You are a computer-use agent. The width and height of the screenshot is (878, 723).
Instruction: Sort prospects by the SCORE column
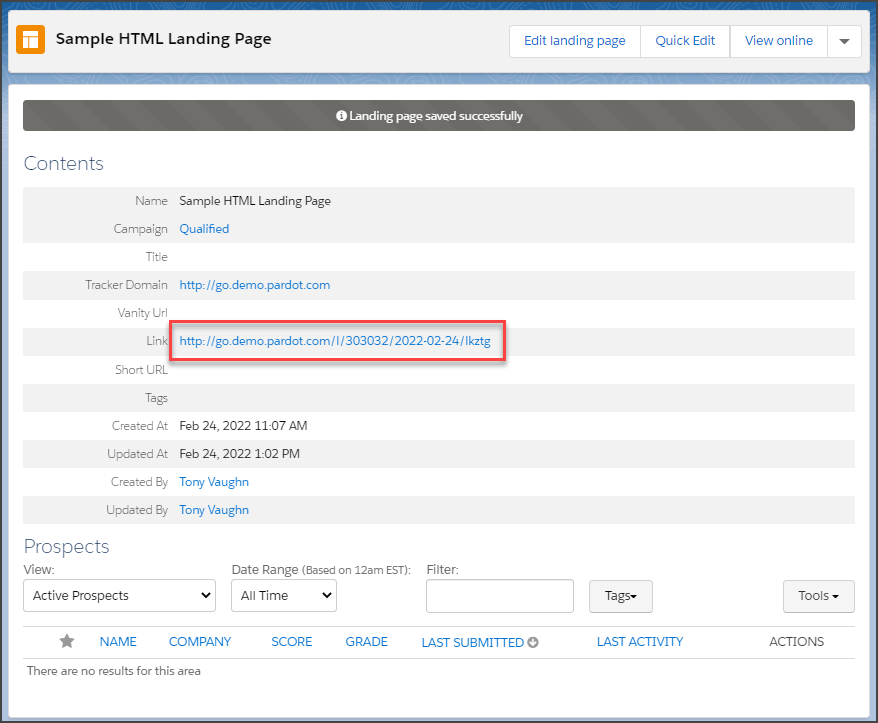point(292,642)
